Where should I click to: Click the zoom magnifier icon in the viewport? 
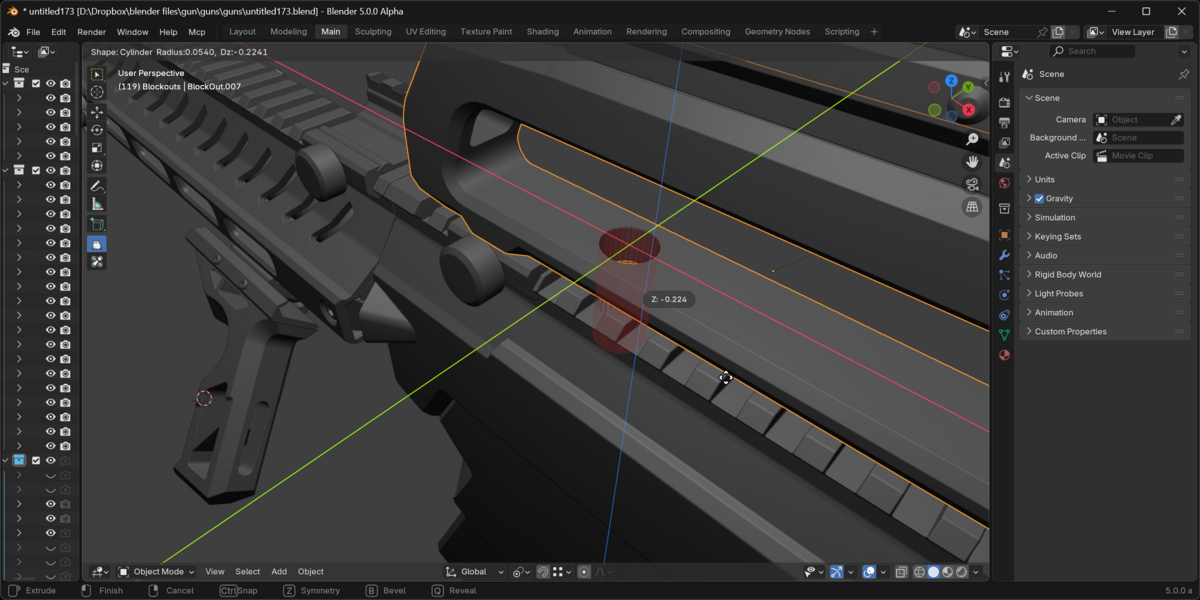point(972,139)
